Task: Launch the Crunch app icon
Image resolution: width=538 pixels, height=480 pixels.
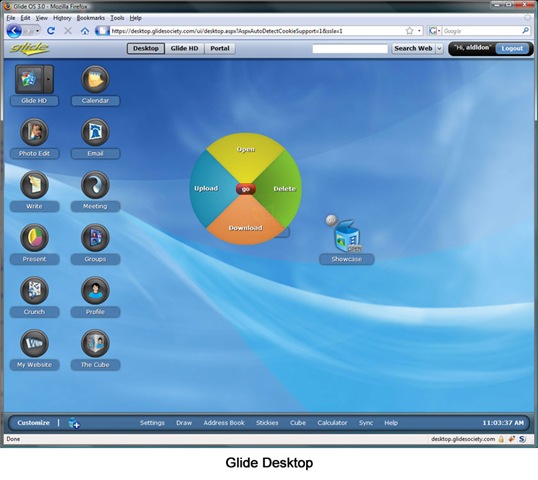Action: coord(34,291)
